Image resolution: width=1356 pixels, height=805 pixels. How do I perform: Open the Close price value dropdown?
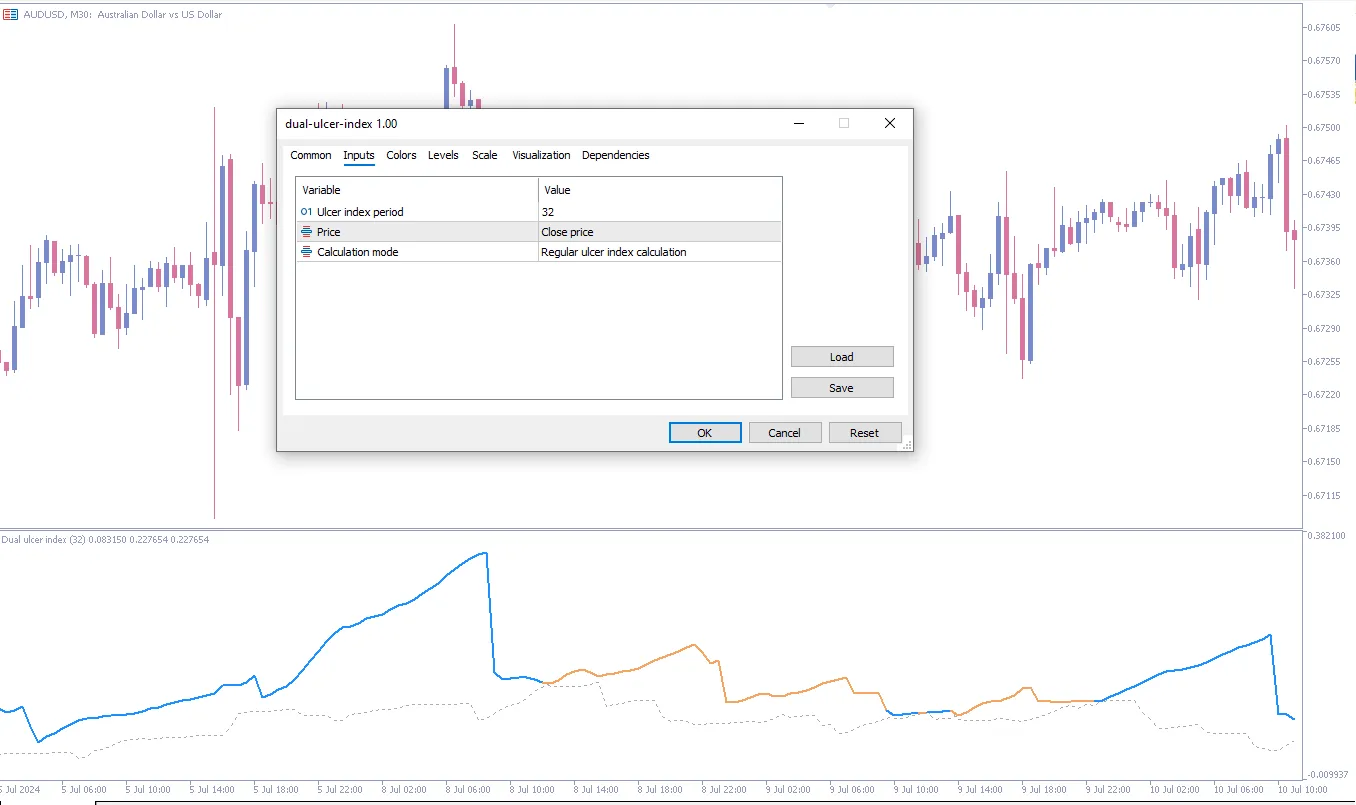click(659, 232)
